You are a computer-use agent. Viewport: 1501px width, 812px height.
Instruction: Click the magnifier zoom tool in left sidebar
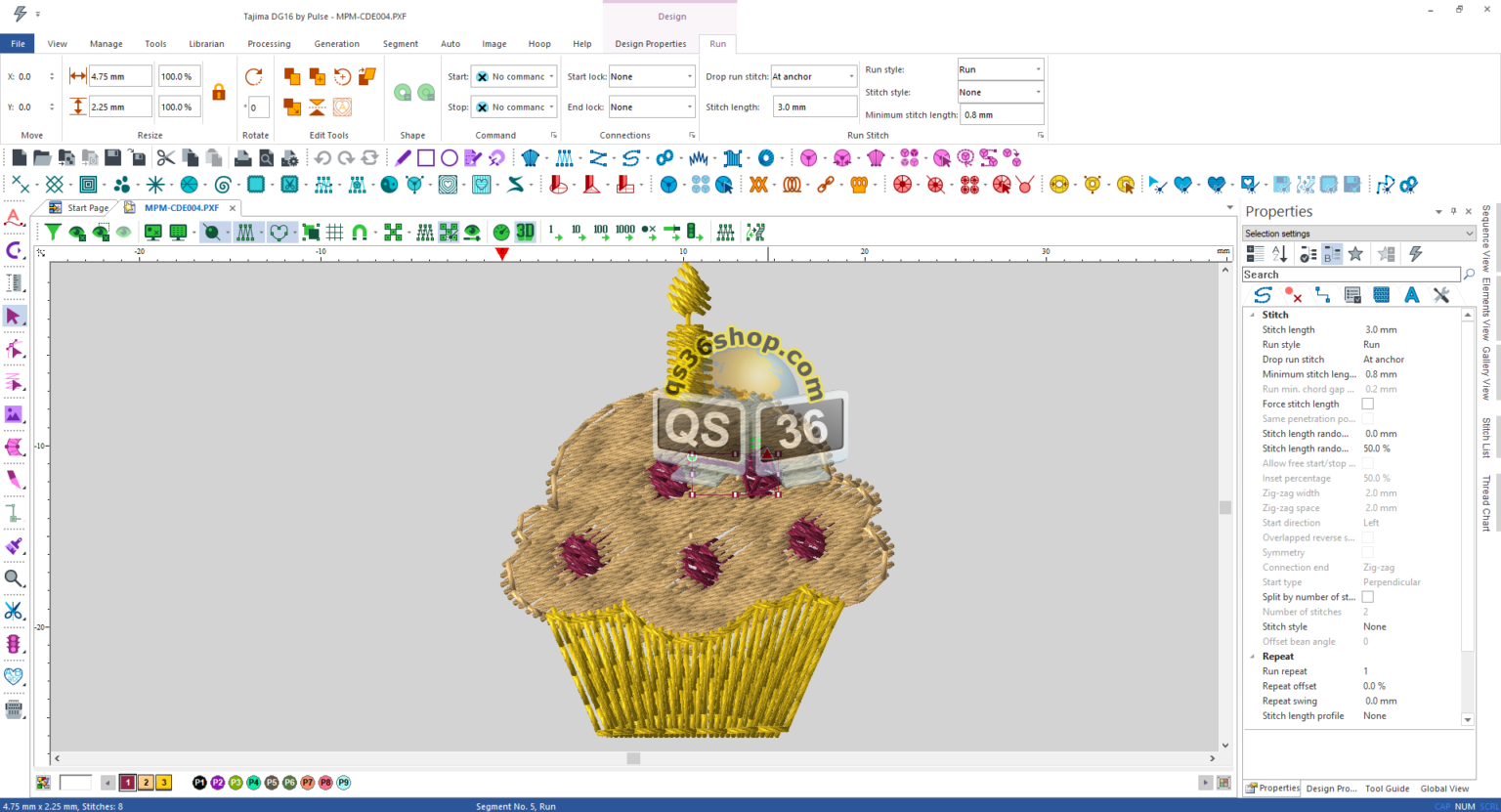(x=14, y=578)
